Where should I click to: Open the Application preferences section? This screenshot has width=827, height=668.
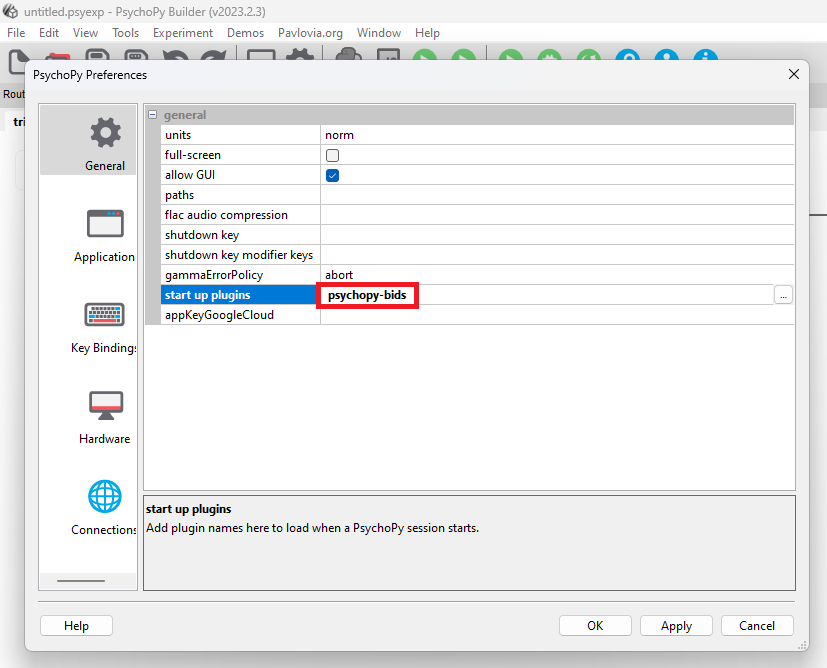(105, 236)
